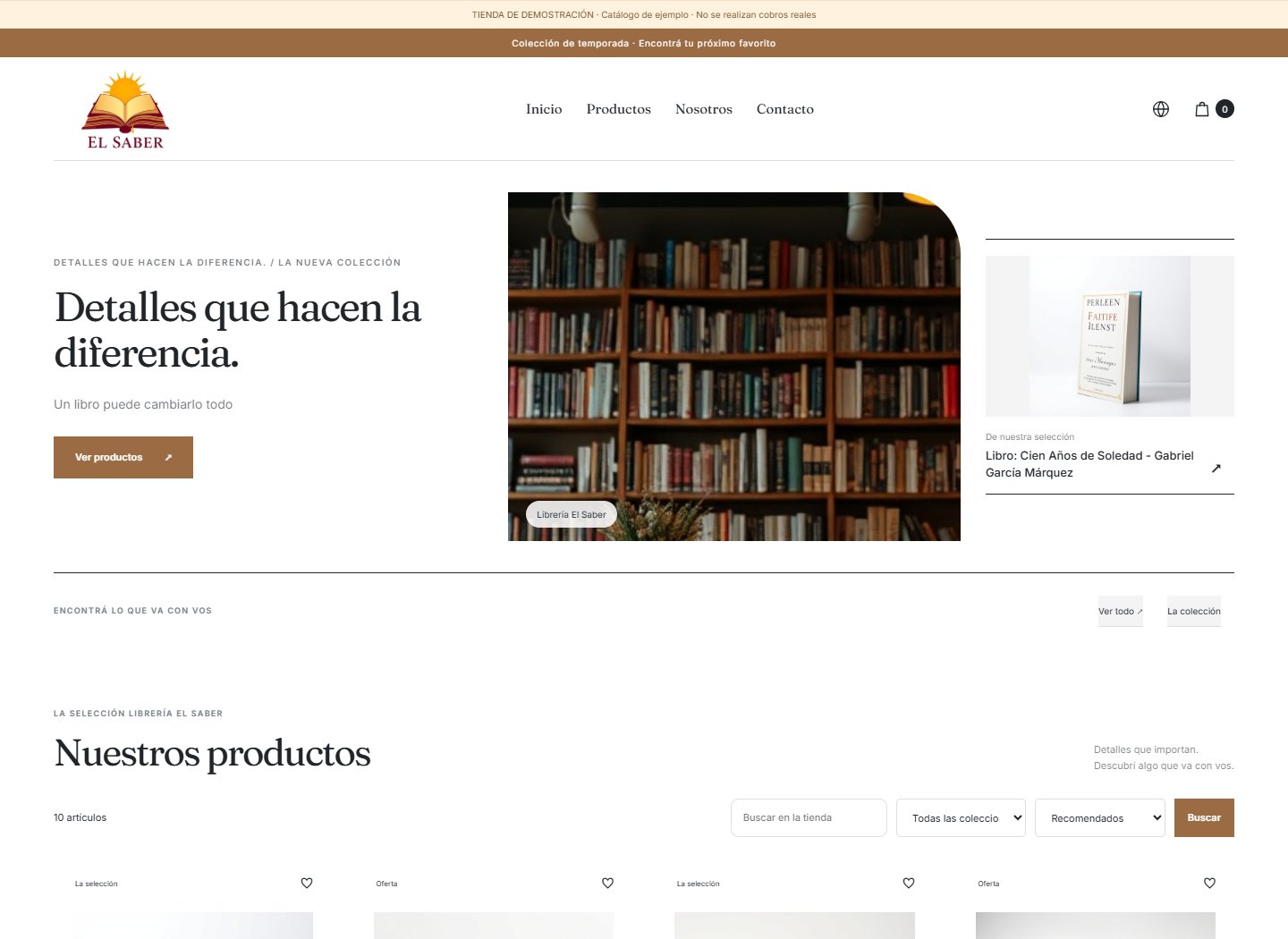Focus the Buscar en la tienda field
The width and height of the screenshot is (1288, 939).
tap(809, 817)
